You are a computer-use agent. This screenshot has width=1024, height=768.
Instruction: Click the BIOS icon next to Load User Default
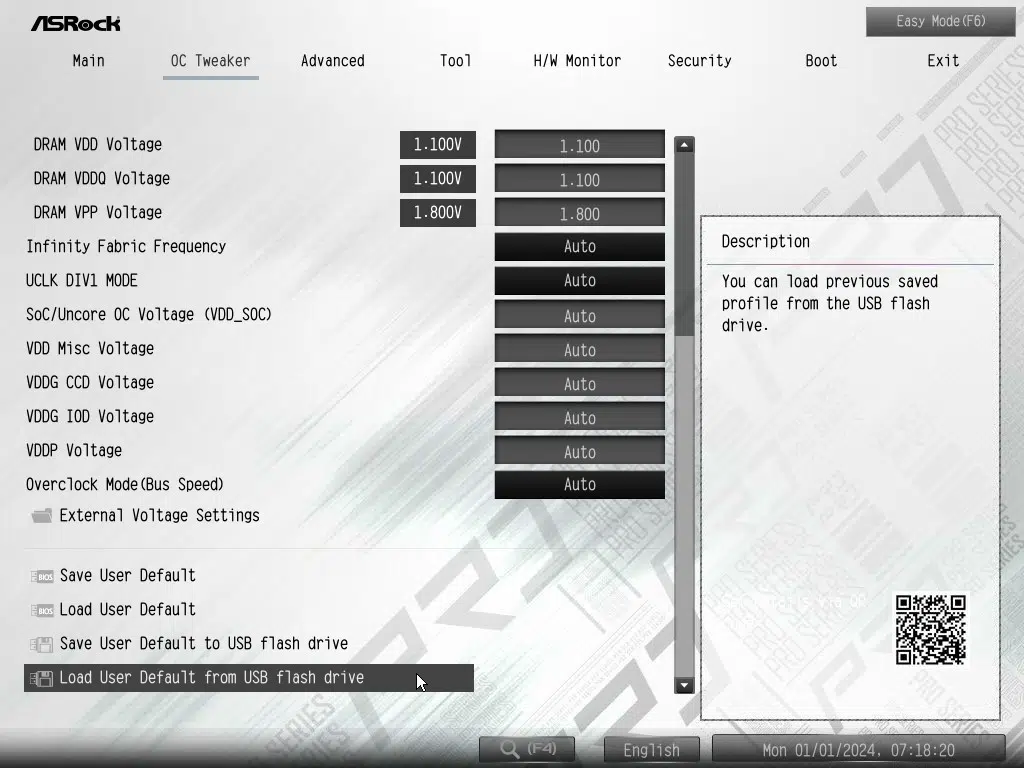pos(42,610)
